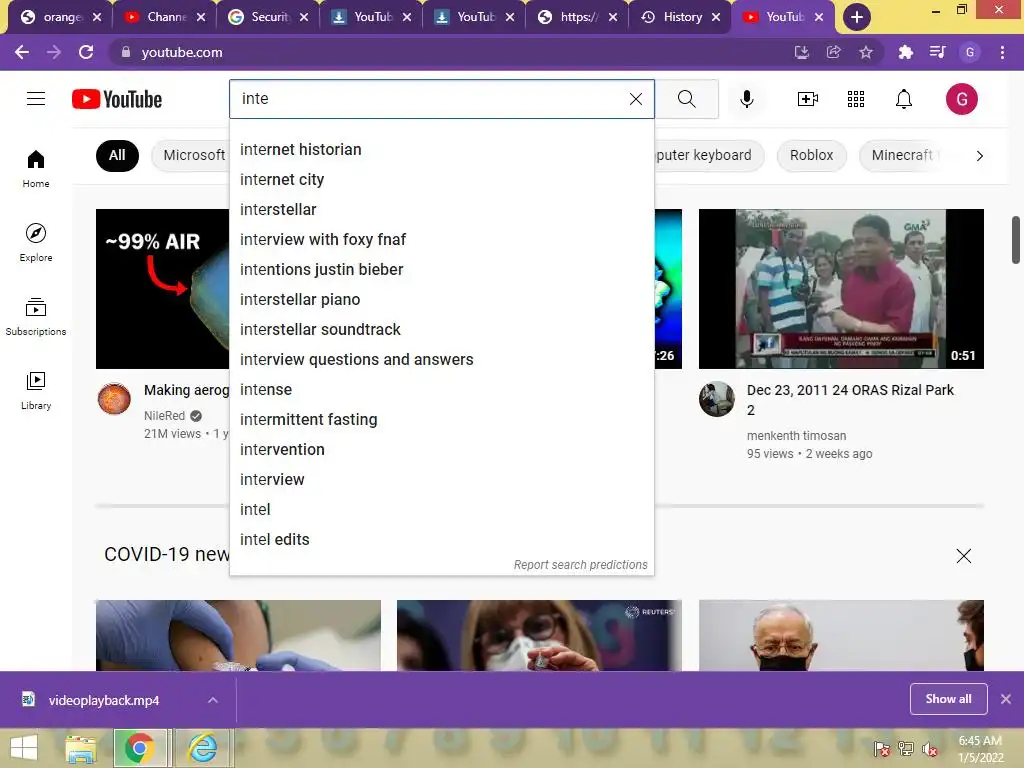Go to Home in the sidebar
1024x768 pixels.
point(36,169)
